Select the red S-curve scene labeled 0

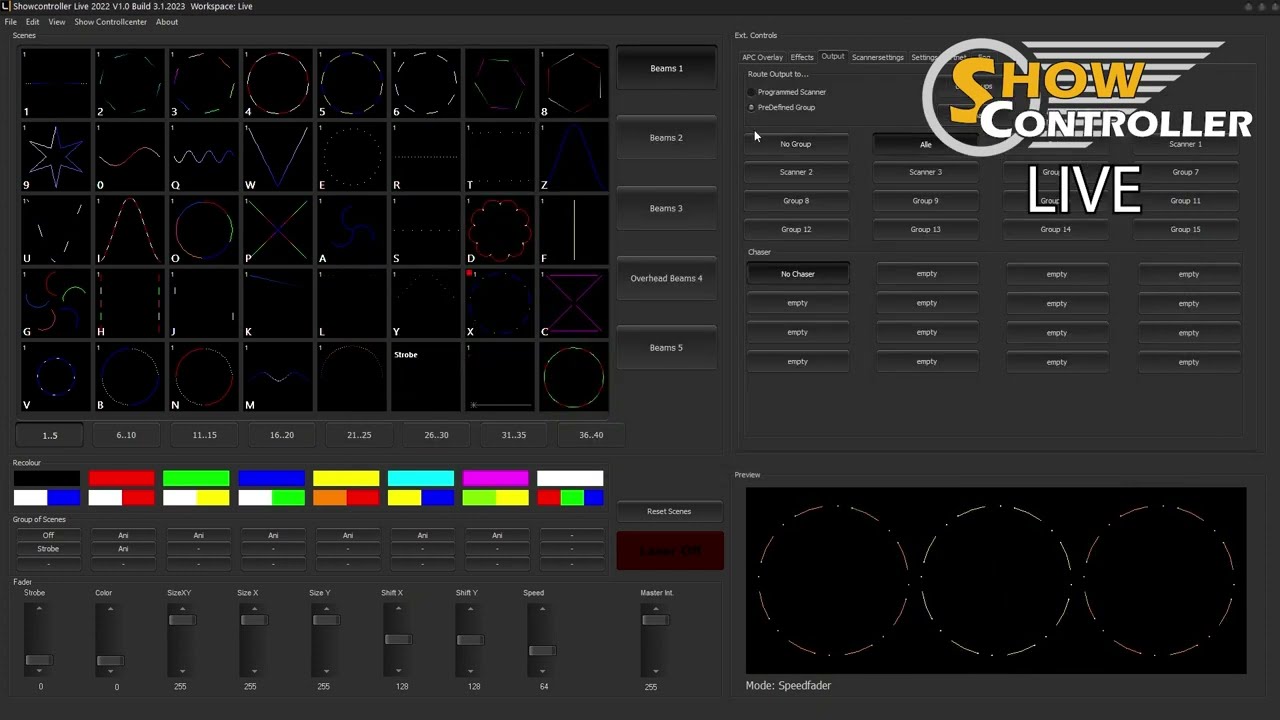tap(129, 156)
